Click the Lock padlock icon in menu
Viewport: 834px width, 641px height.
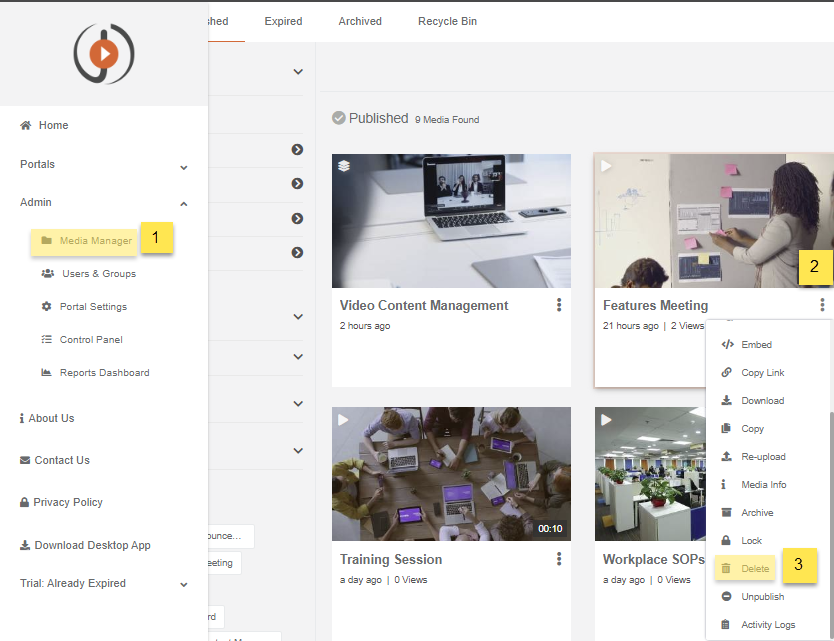(727, 541)
